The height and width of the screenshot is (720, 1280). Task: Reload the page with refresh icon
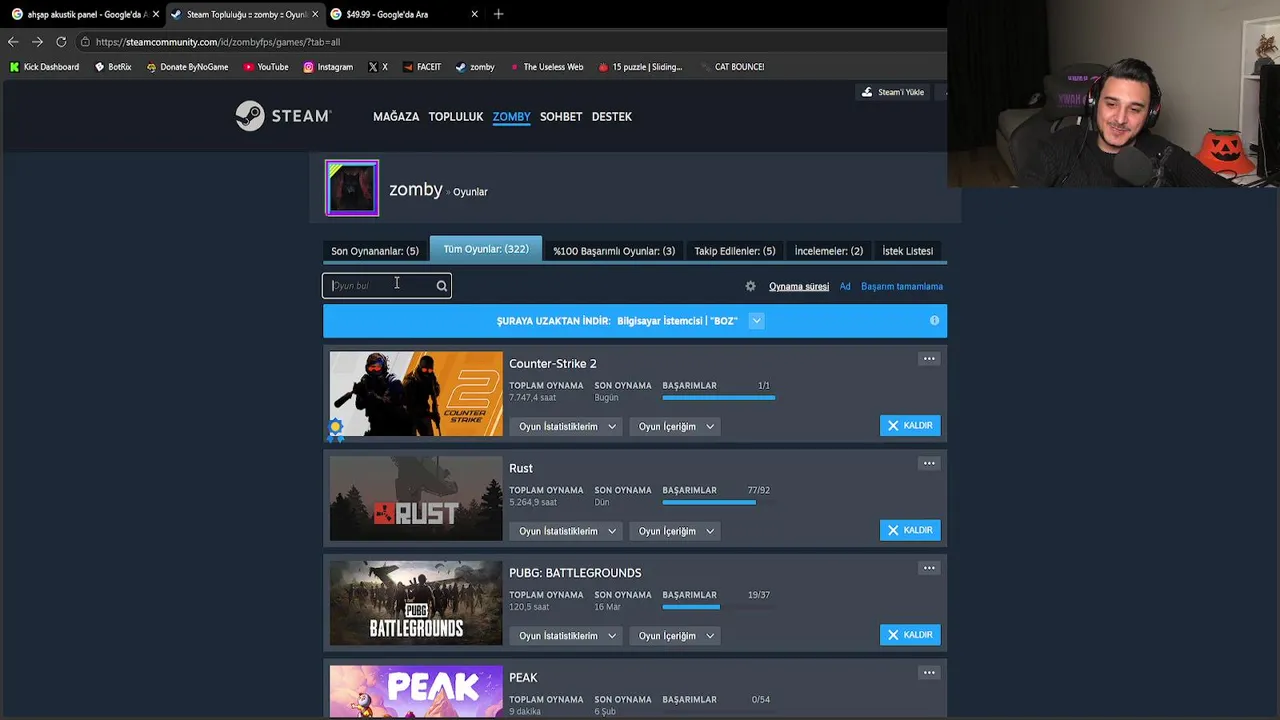(61, 42)
